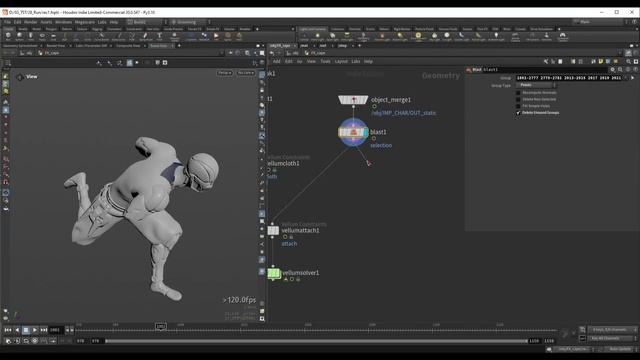Click the Group field in blast1 parameters
The height and width of the screenshot is (360, 640).
coord(569,78)
